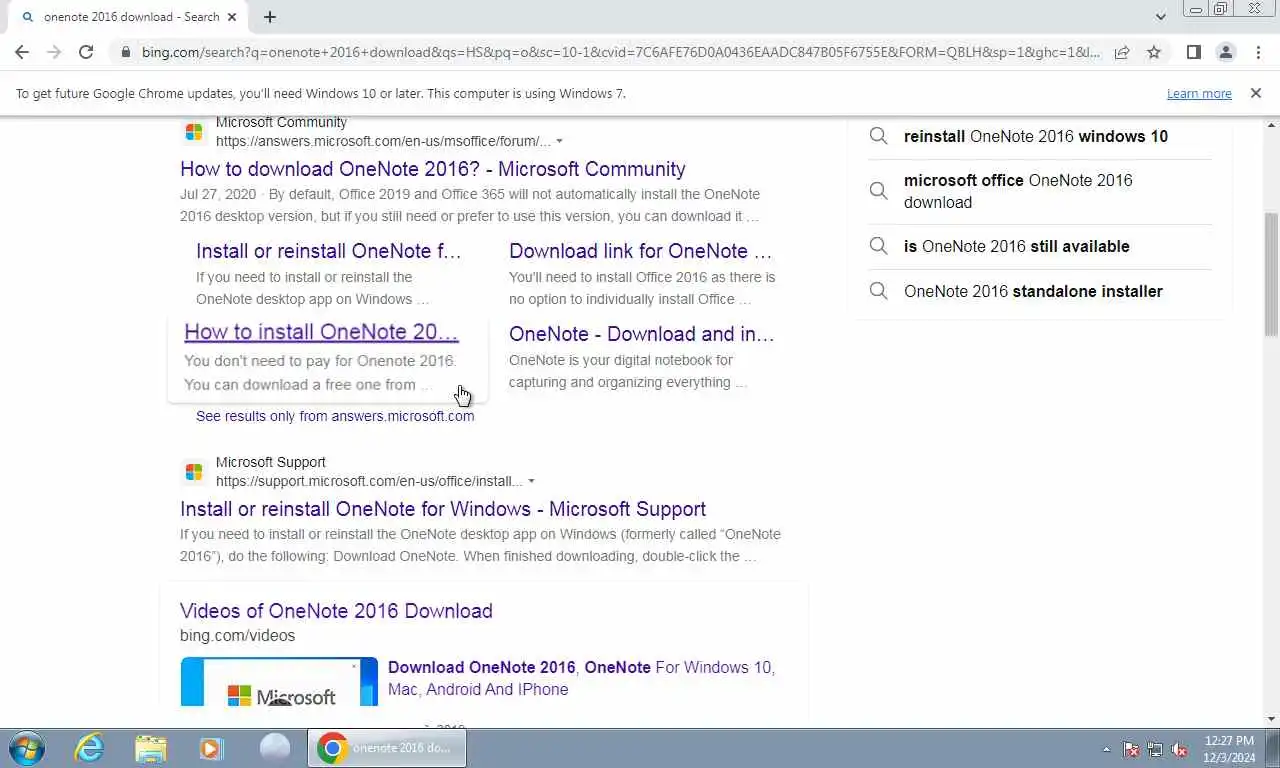This screenshot has width=1280, height=768.
Task: Open Install or reinstall OneNote sublink
Action: click(x=329, y=251)
